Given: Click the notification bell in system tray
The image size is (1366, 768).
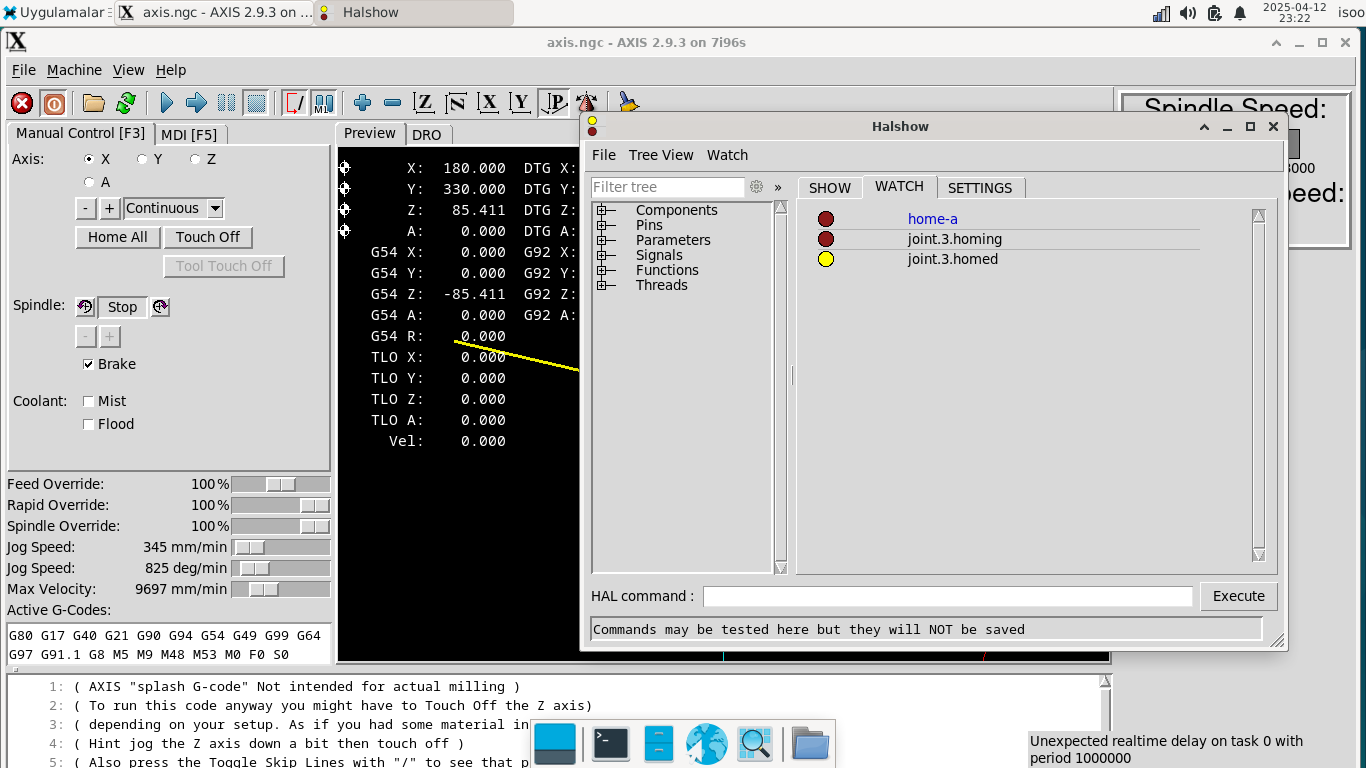Looking at the screenshot, I should pyautogui.click(x=1240, y=13).
